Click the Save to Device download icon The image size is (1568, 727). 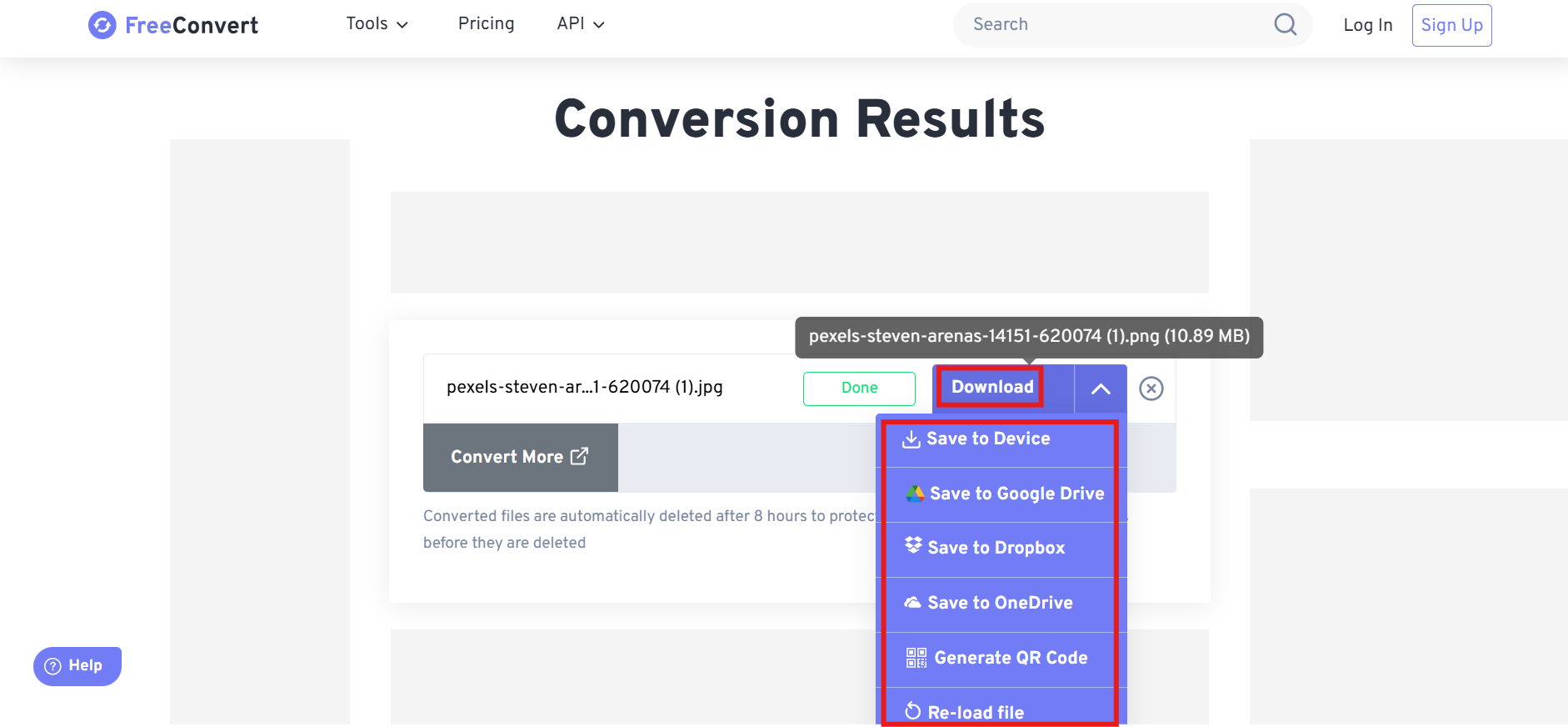pyautogui.click(x=911, y=439)
